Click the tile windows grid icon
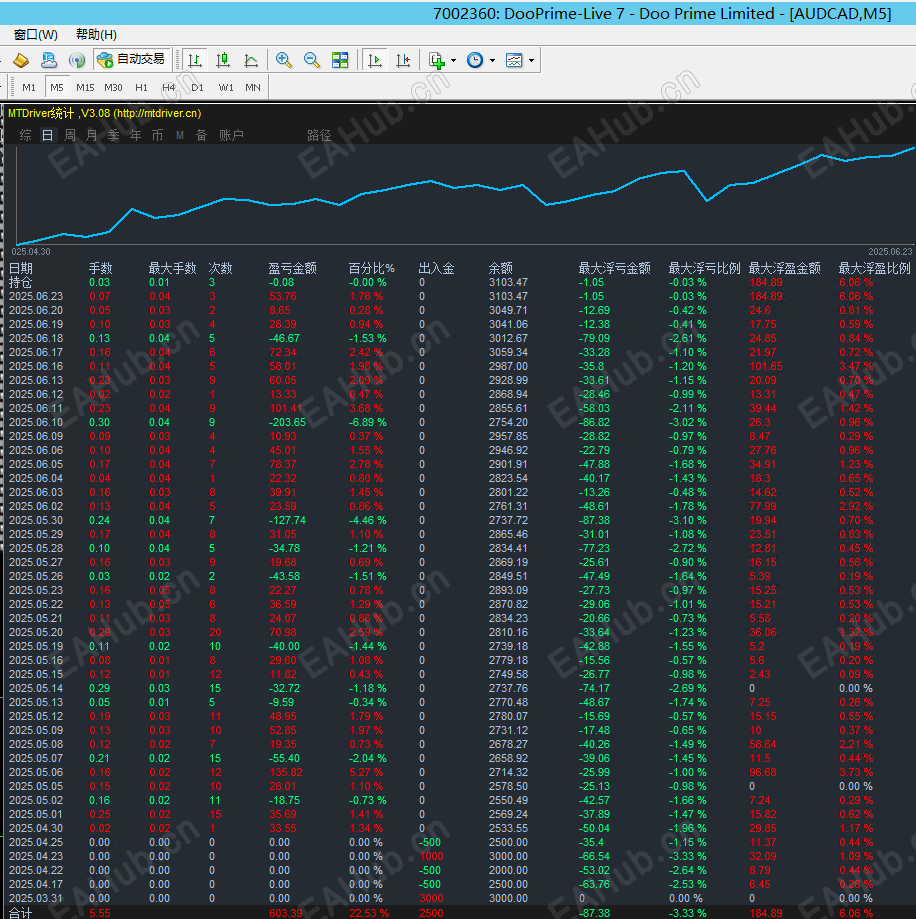This screenshot has width=916, height=919. click(340, 60)
